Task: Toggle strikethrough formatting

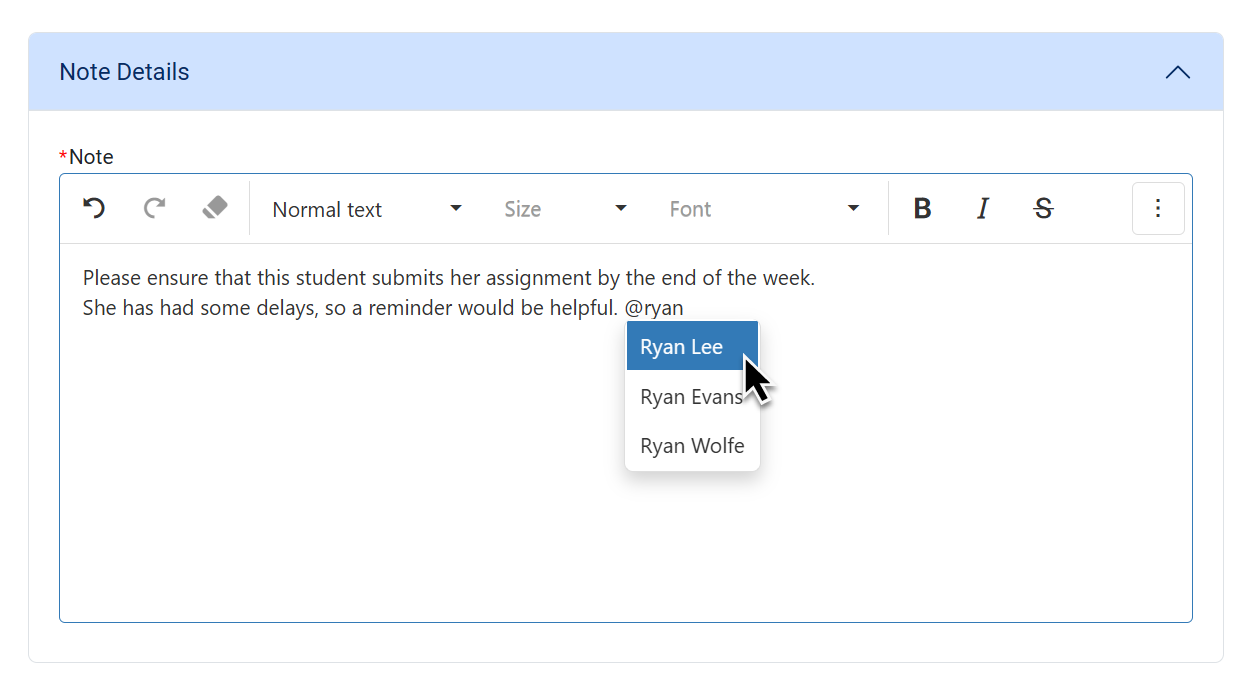Action: point(1043,208)
